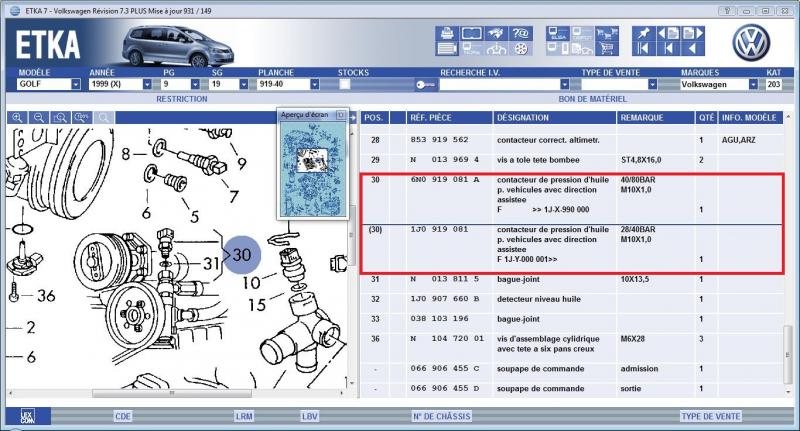Click the LexCom logo at bottom left
The image size is (800, 431).
(x=28, y=416)
